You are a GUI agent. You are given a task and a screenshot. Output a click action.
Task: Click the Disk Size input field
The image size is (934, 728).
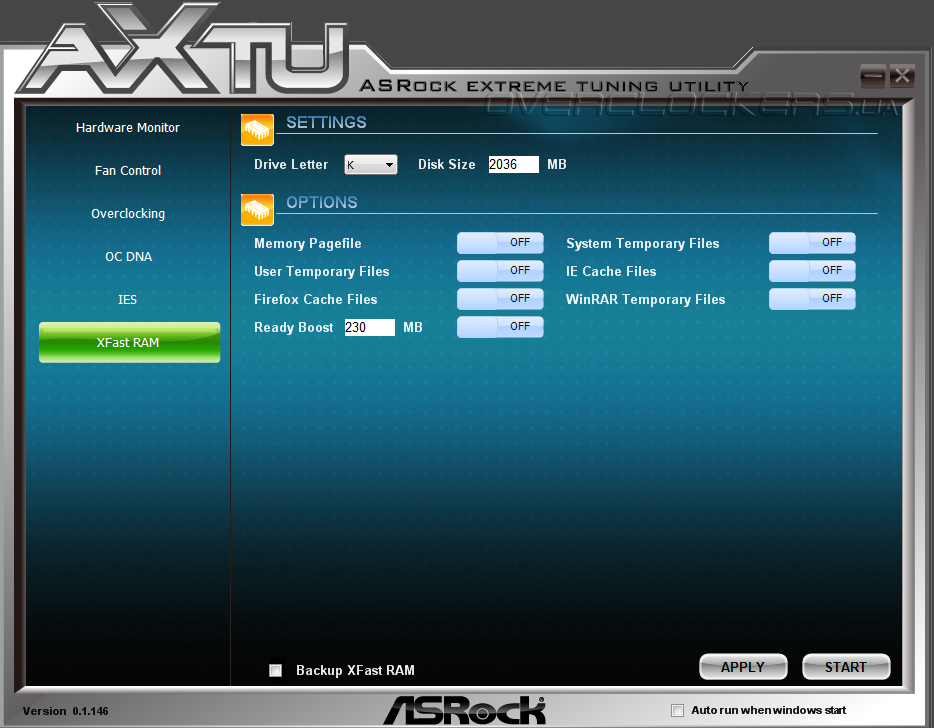point(513,164)
